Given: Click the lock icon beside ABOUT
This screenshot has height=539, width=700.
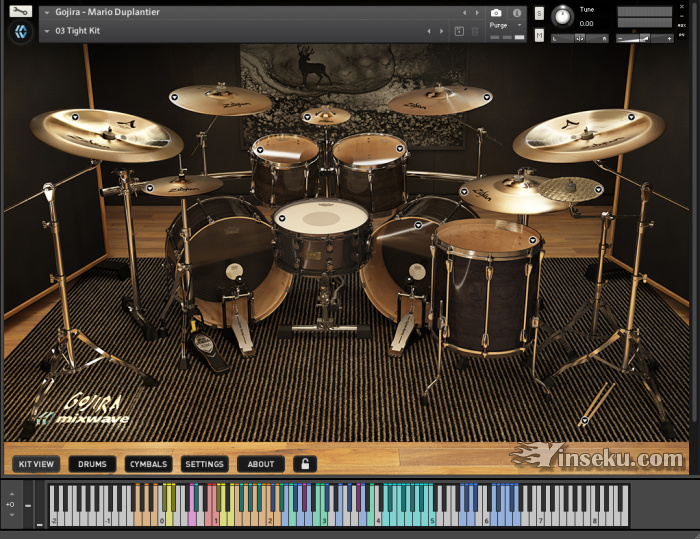Looking at the screenshot, I should pos(303,464).
